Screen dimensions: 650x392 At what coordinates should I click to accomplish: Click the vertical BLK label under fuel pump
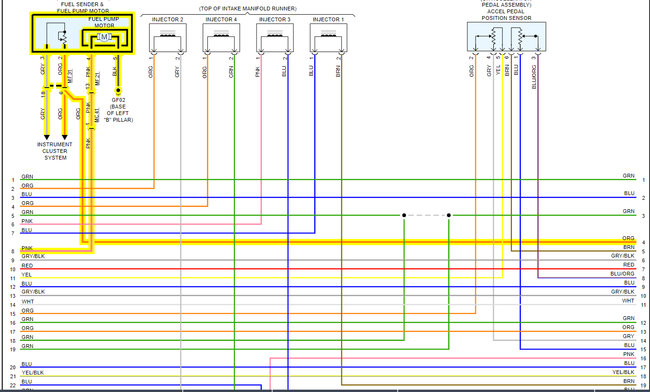point(114,71)
